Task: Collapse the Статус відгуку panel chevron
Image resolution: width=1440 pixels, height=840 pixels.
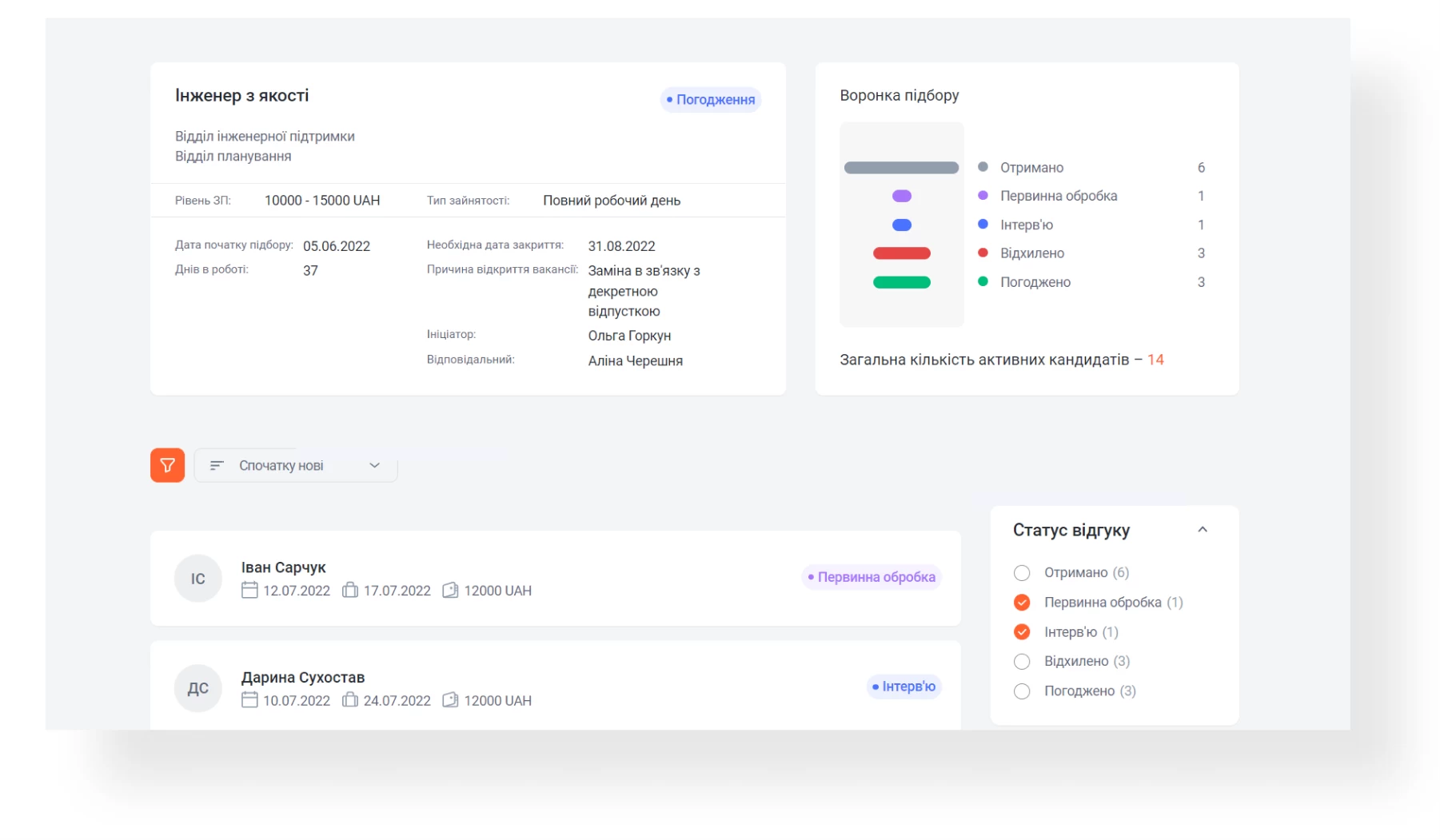Action: (x=1202, y=530)
